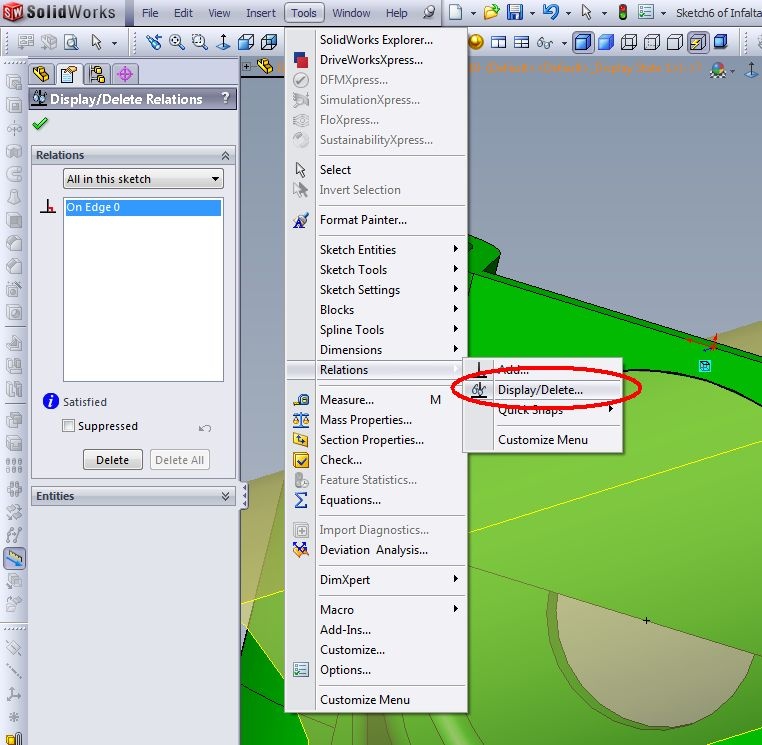Click the Mass Properties scale icon

[301, 420]
